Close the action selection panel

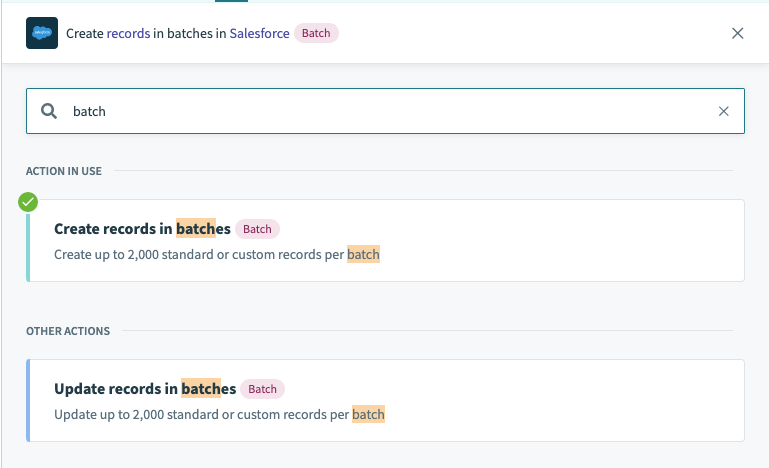pos(738,33)
